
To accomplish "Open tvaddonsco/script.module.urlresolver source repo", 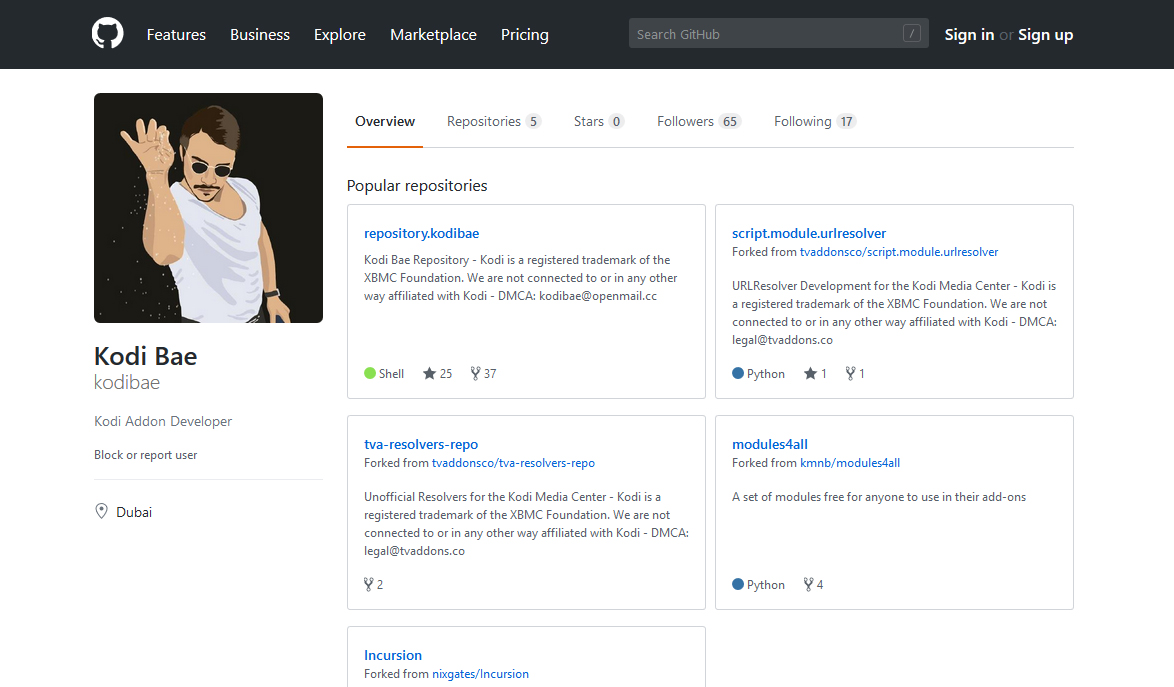I will (898, 252).
